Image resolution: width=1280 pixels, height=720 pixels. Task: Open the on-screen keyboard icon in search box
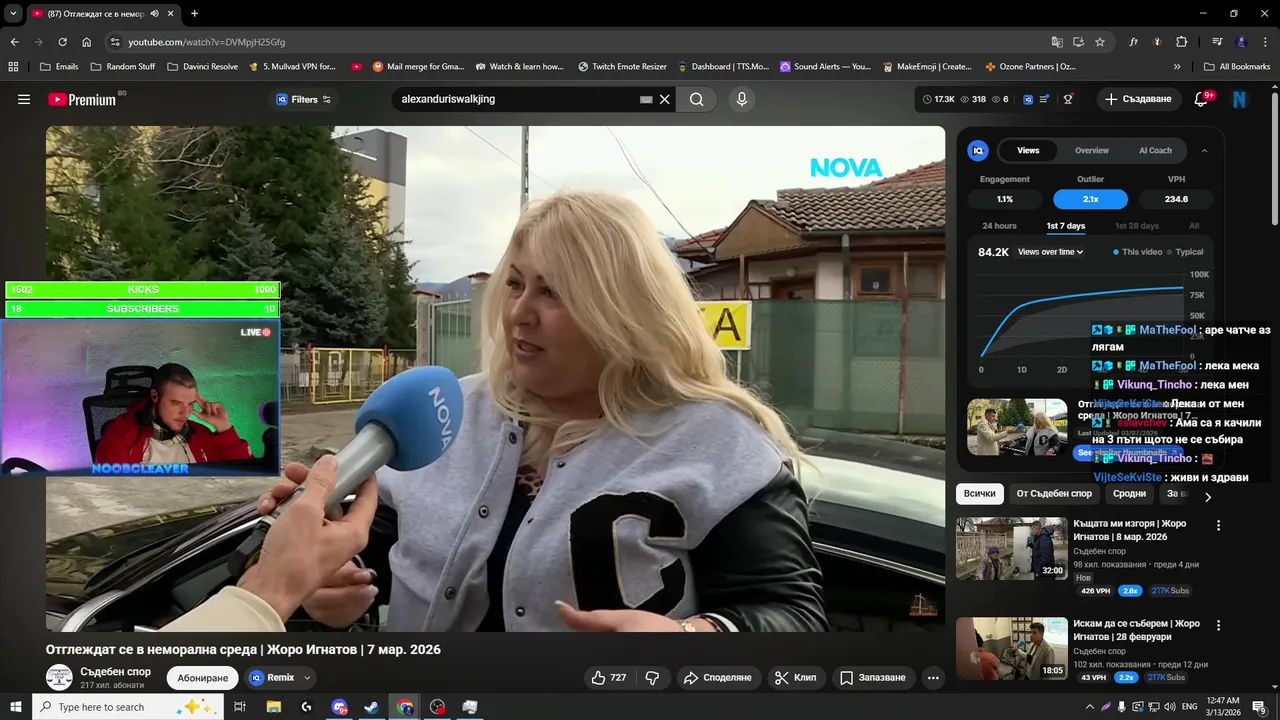[646, 99]
